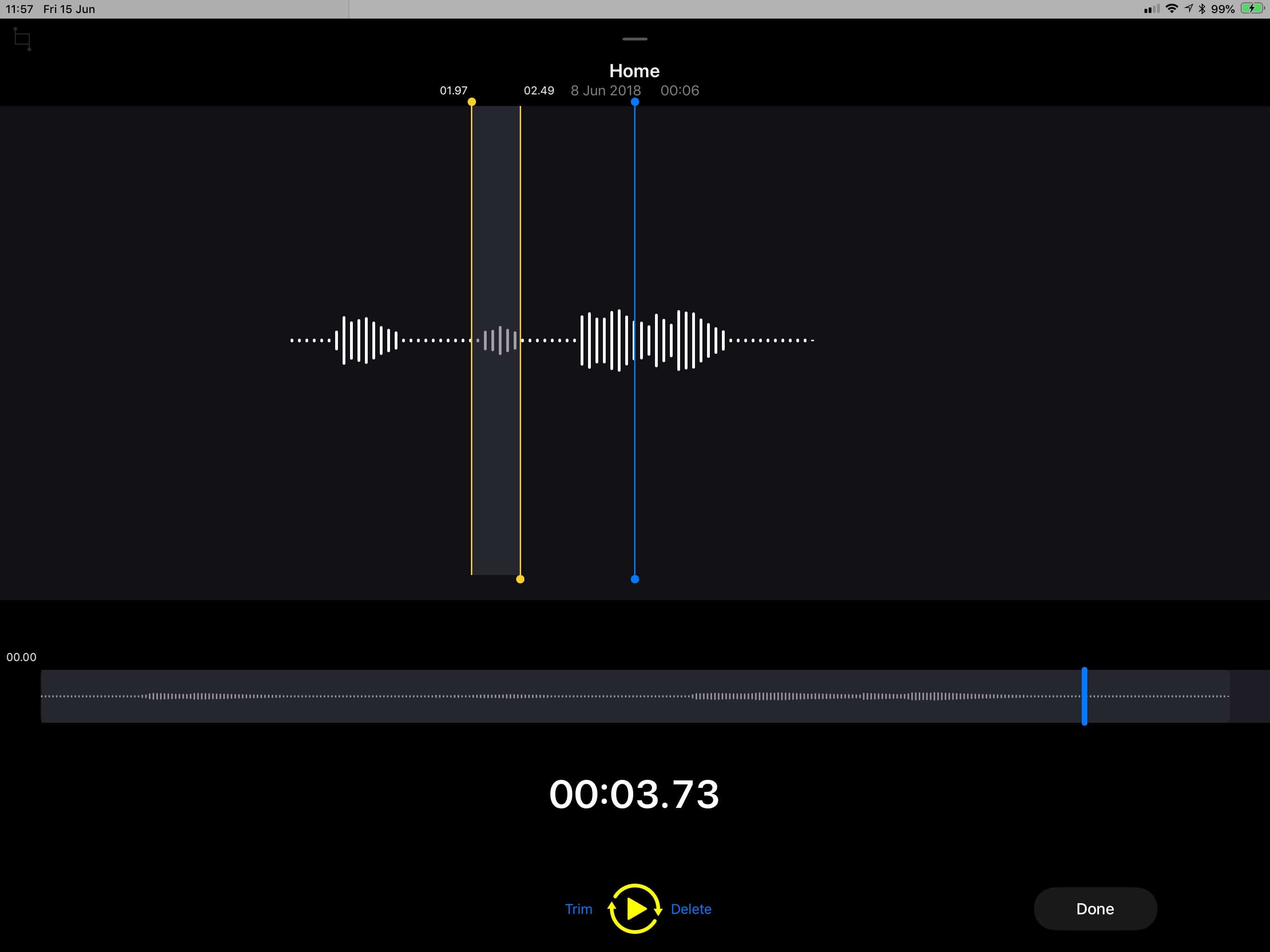Click the blue scrubber in overview waveform
1270x952 pixels.
1084,696
